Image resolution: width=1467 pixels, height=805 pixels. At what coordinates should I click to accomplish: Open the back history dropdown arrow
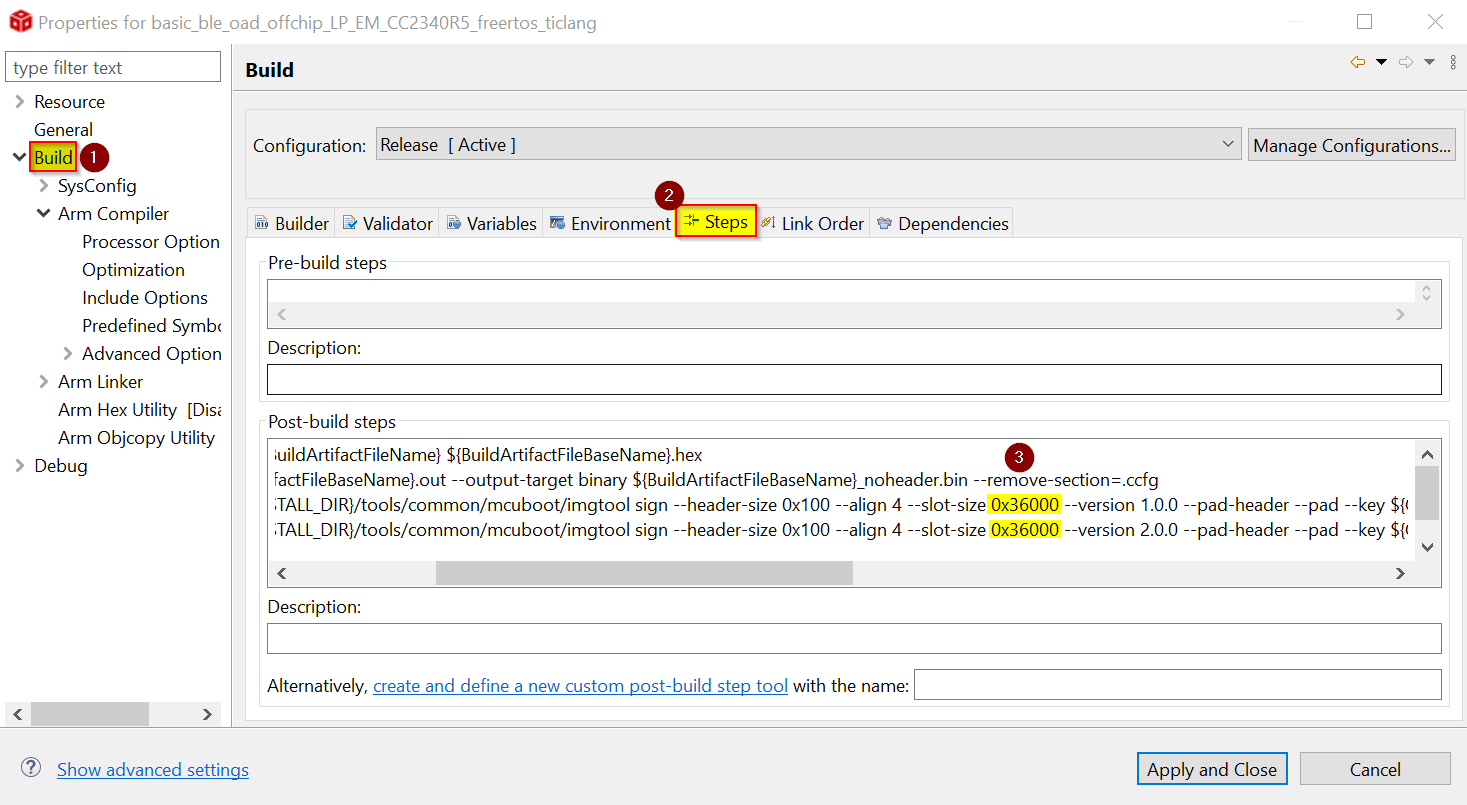1381,62
